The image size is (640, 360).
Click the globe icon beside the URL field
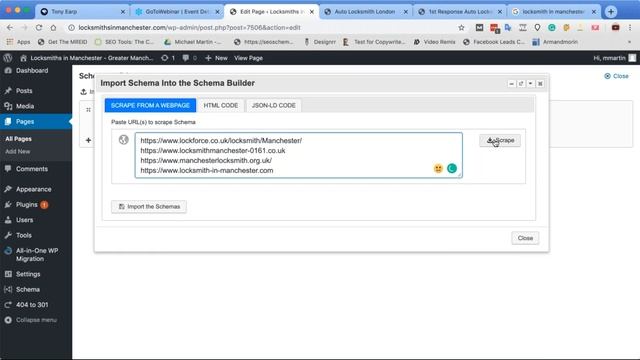click(x=124, y=140)
